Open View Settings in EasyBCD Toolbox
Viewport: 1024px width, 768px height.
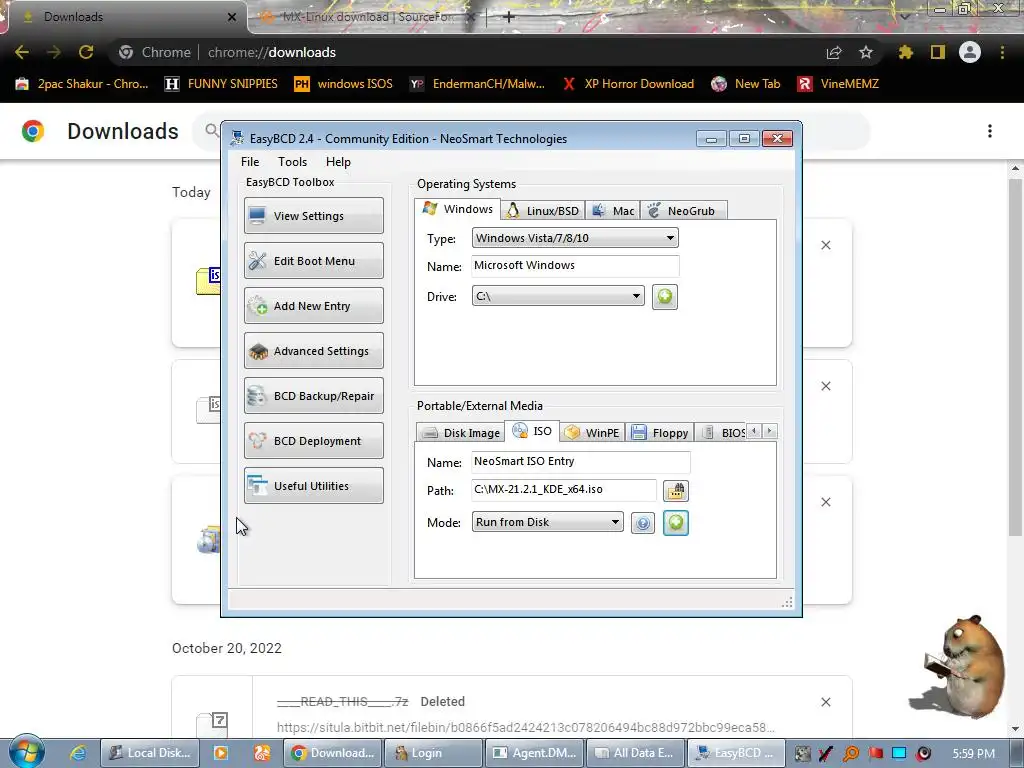point(313,216)
